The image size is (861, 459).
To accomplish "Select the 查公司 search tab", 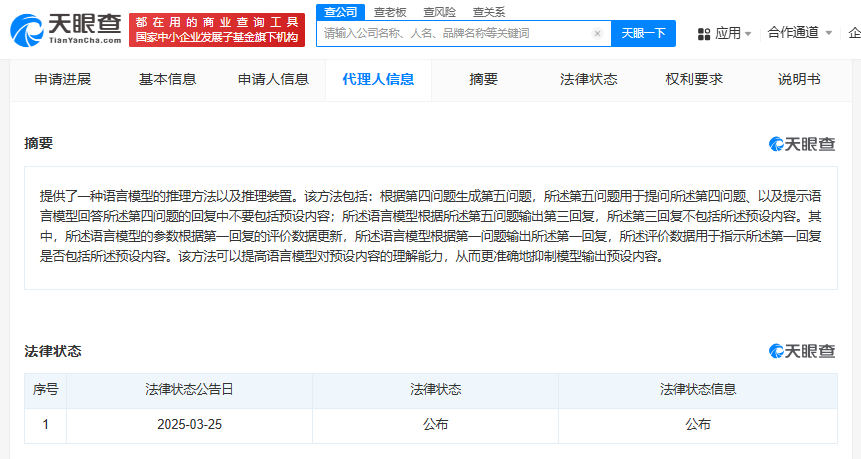I will (340, 12).
